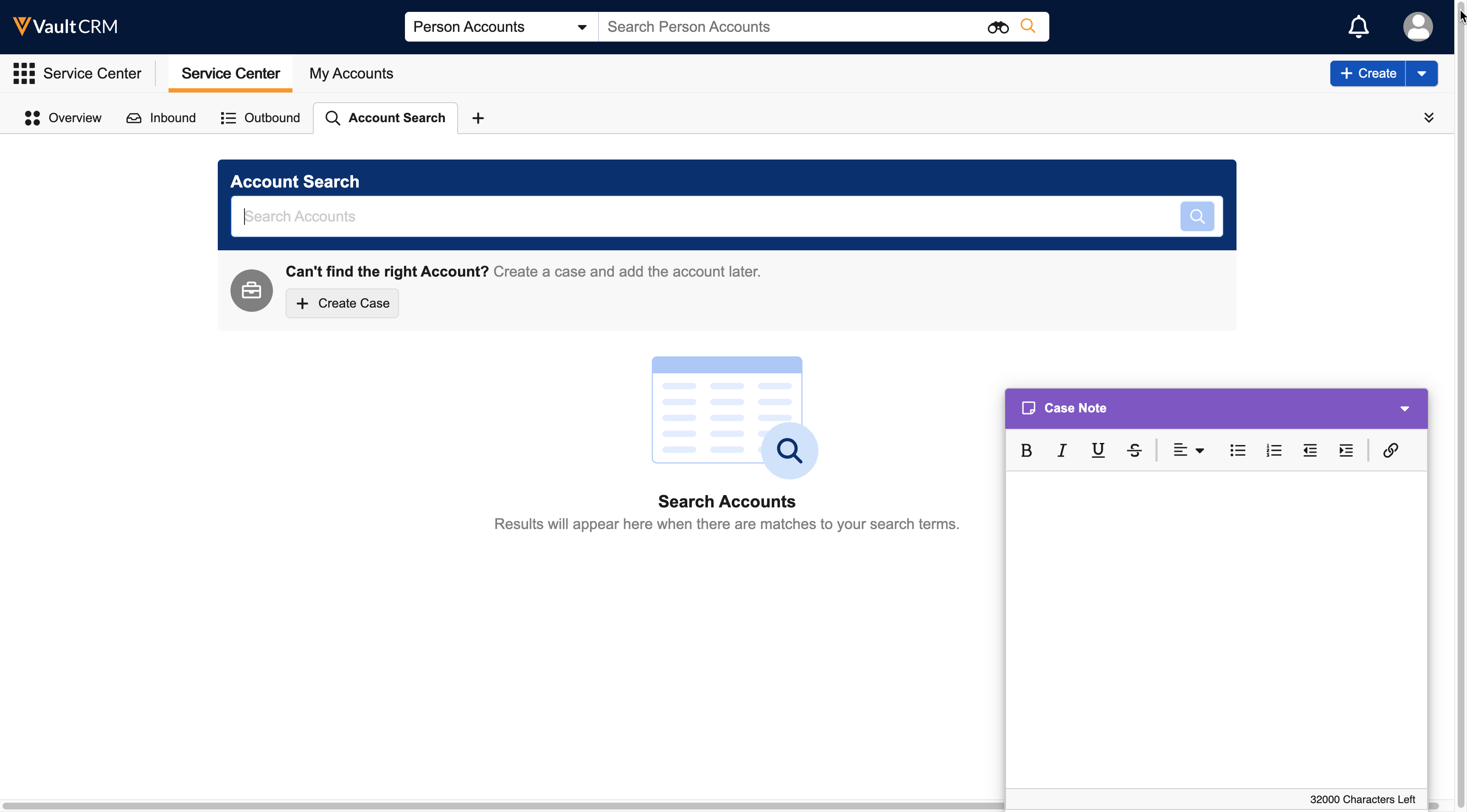Open the app launcher grid icon

click(24, 73)
